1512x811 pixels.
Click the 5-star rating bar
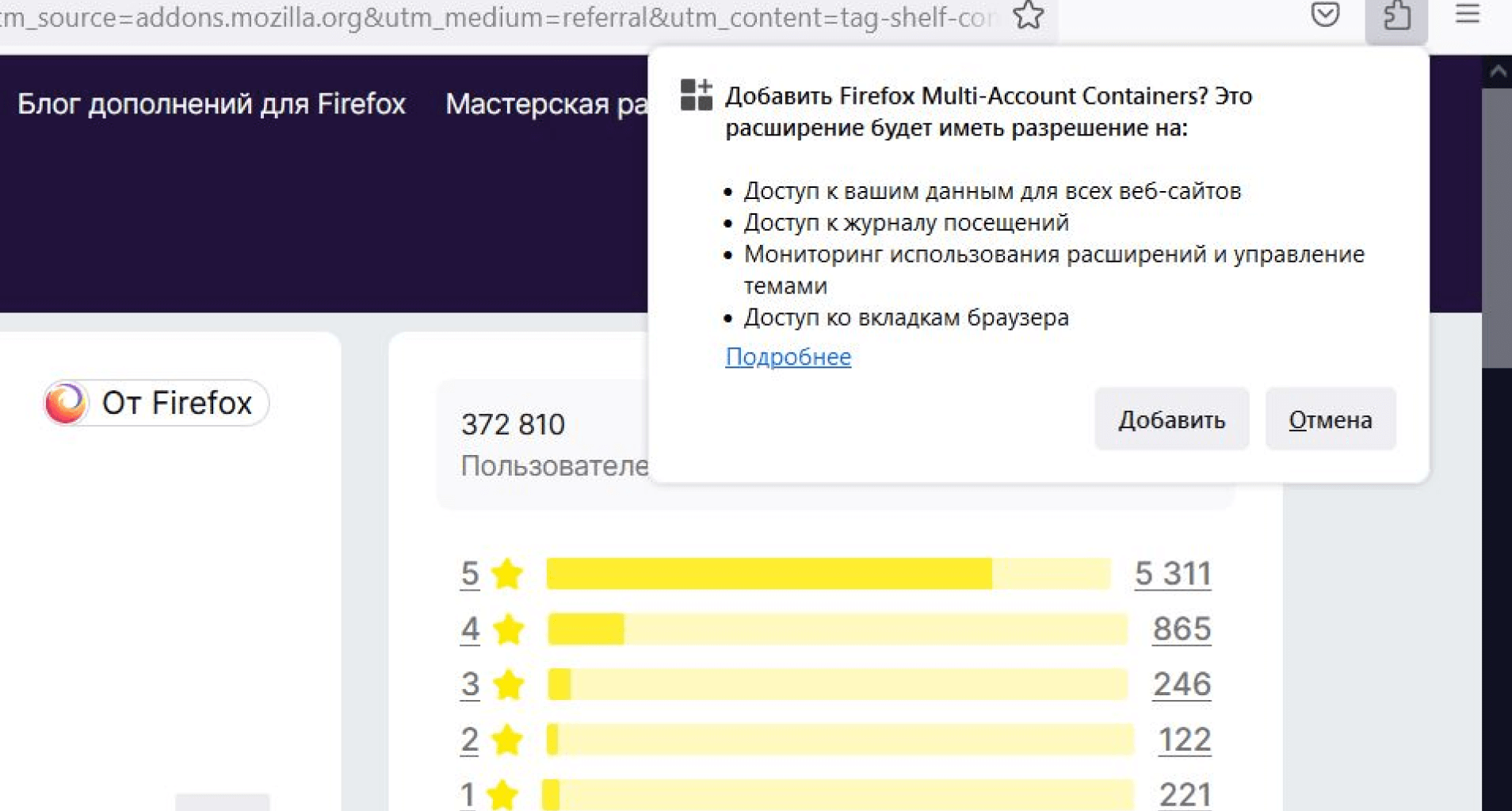coord(828,574)
